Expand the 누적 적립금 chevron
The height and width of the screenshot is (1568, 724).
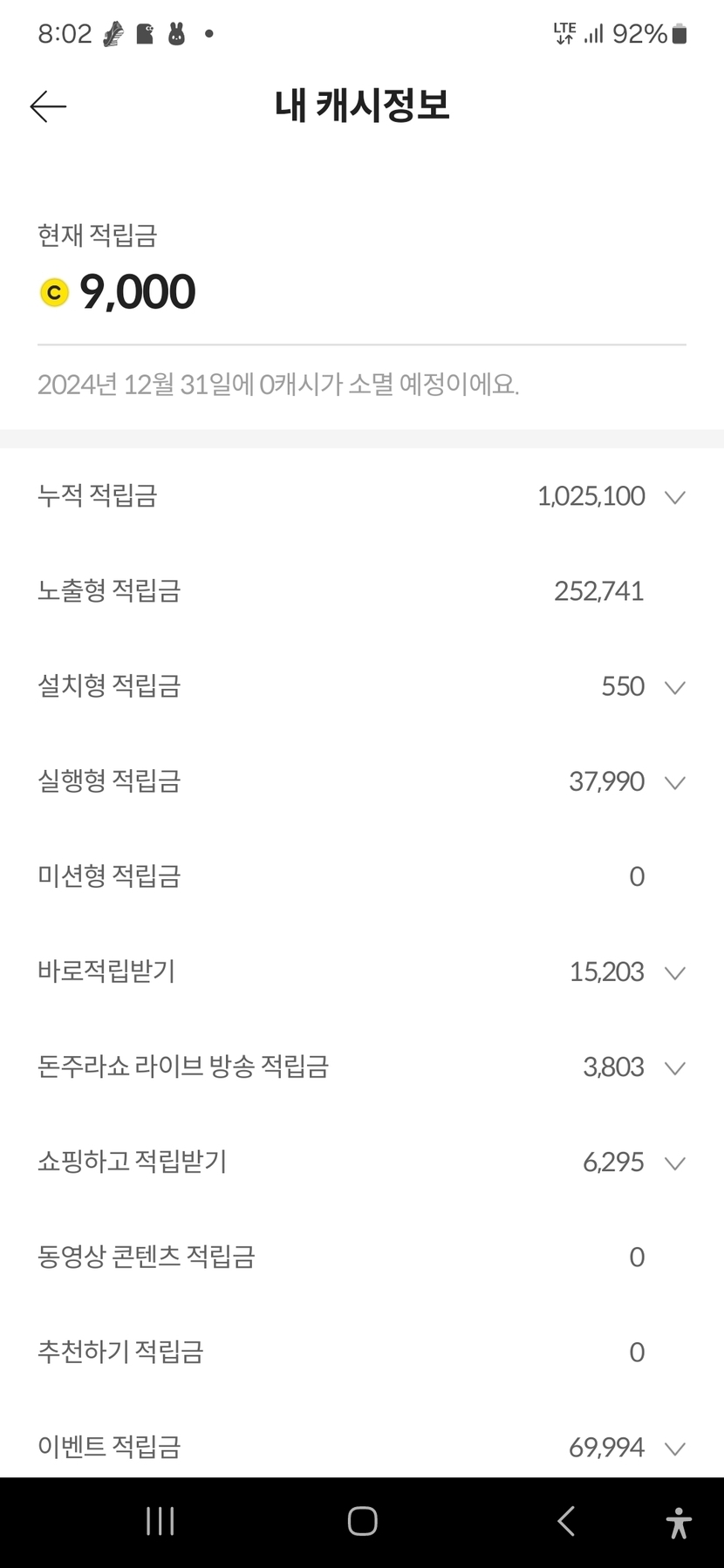(x=674, y=497)
